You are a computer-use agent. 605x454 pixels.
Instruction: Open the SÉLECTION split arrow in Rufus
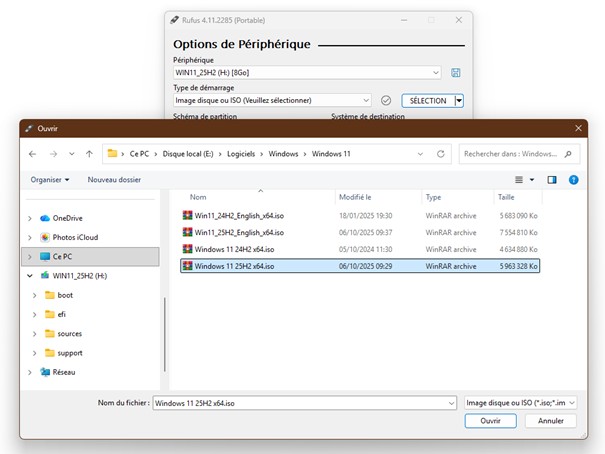point(459,101)
